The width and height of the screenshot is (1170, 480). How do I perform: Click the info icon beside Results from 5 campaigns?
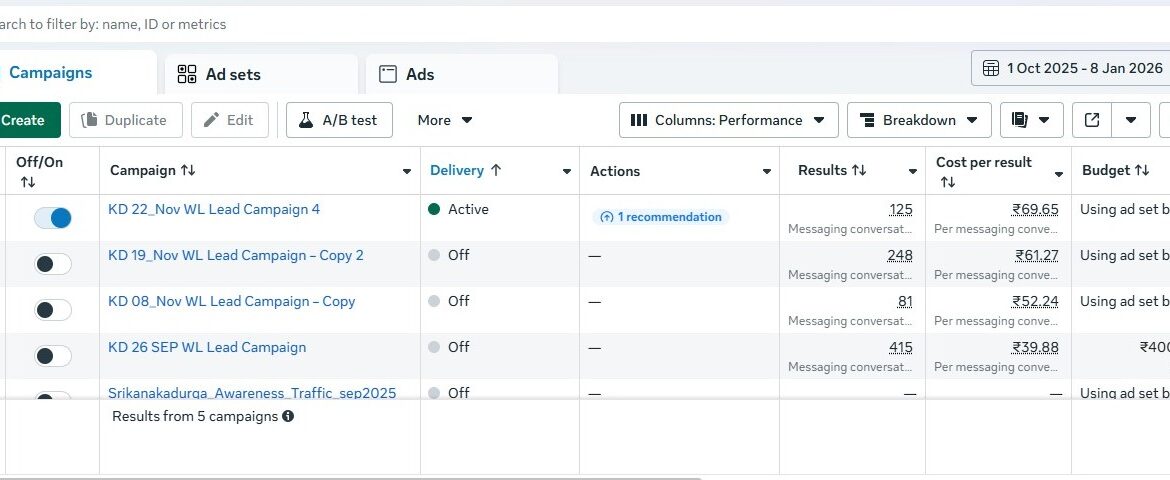pos(288,416)
